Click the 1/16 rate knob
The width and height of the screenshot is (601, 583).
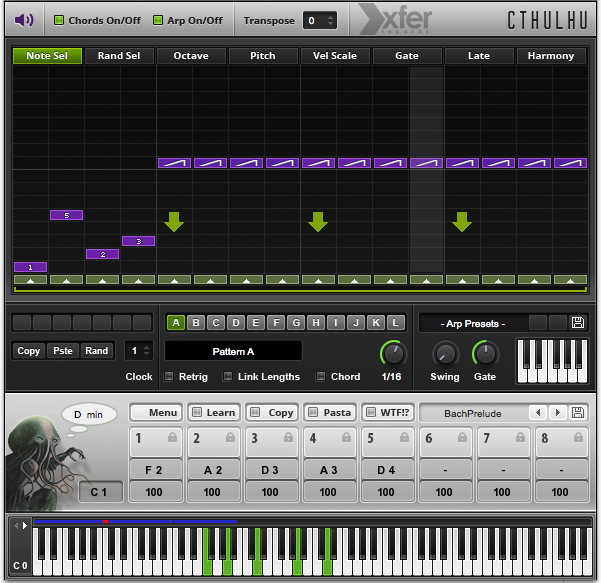[x=393, y=353]
